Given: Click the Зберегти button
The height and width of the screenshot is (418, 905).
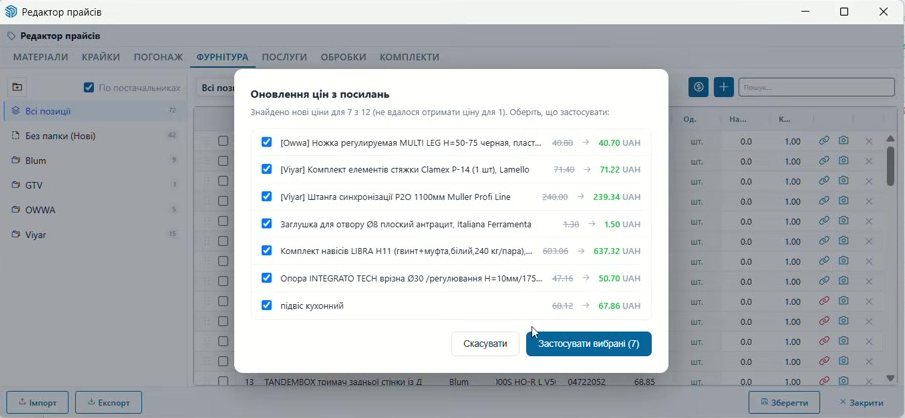Looking at the screenshot, I should 785,402.
